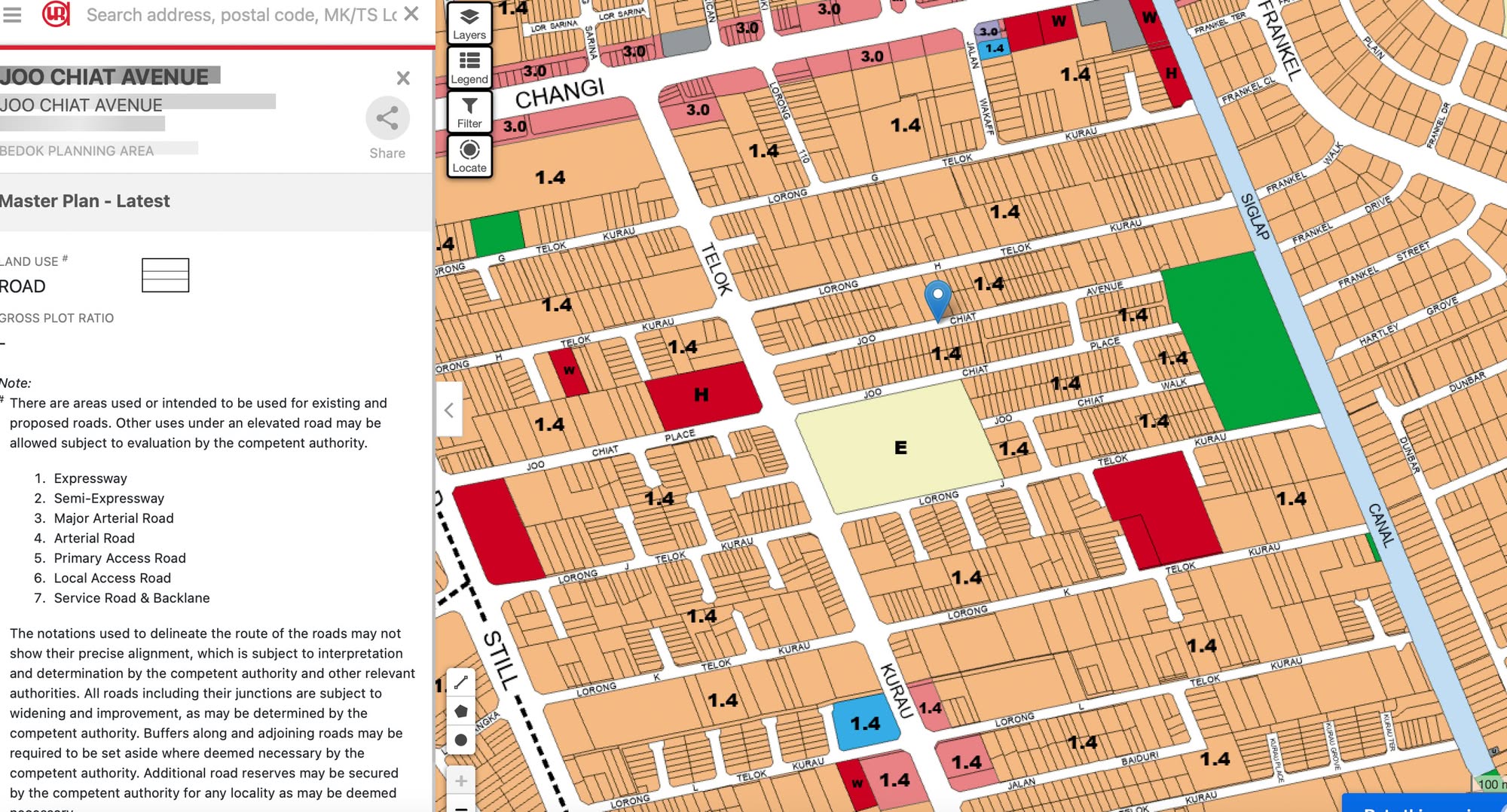Locate my current position

(x=469, y=157)
